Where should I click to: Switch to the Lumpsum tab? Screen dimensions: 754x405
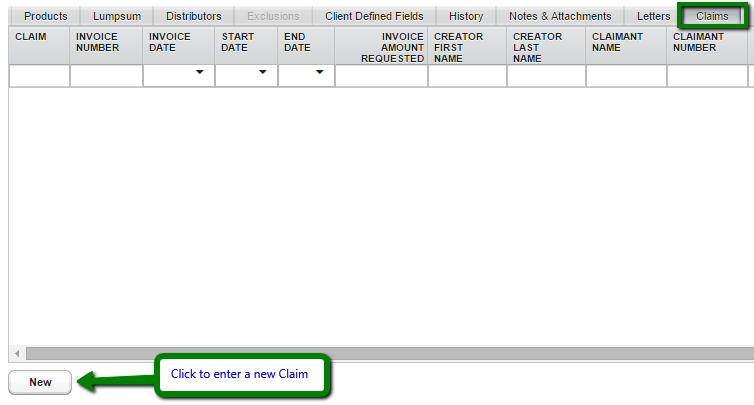[x=117, y=16]
